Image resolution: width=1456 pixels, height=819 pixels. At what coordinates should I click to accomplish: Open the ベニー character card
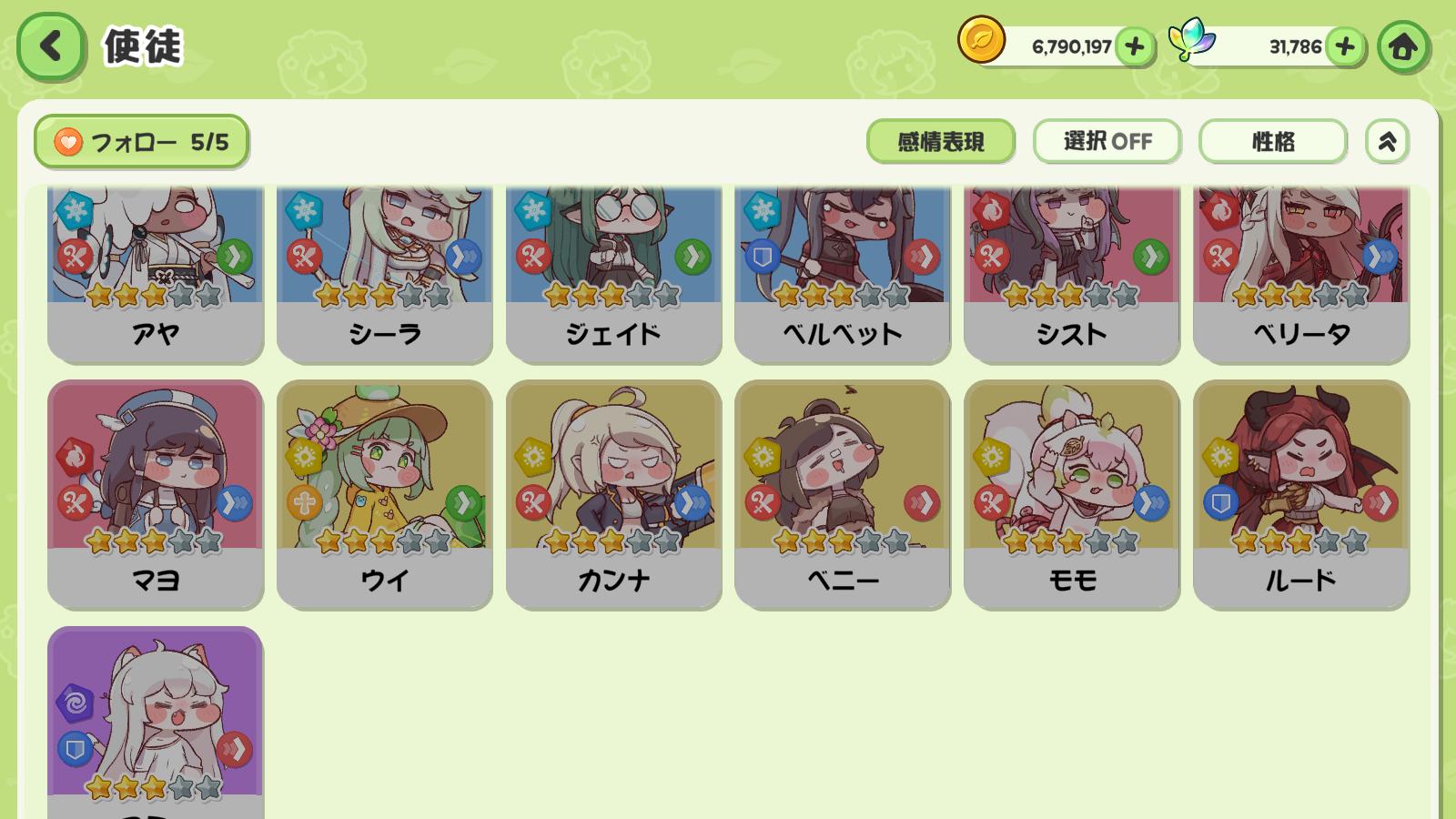click(843, 494)
